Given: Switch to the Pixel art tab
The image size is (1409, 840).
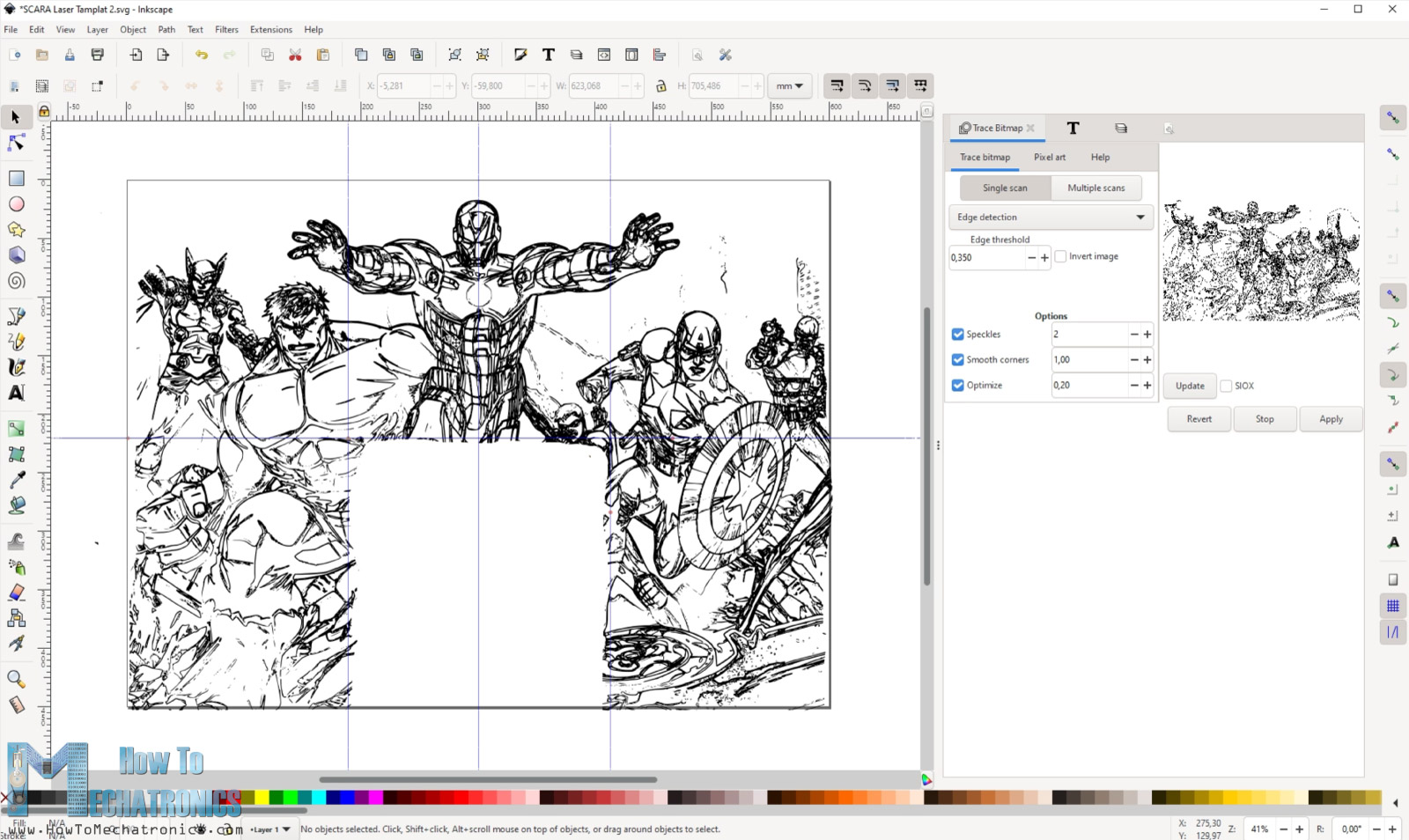Looking at the screenshot, I should point(1049,158).
